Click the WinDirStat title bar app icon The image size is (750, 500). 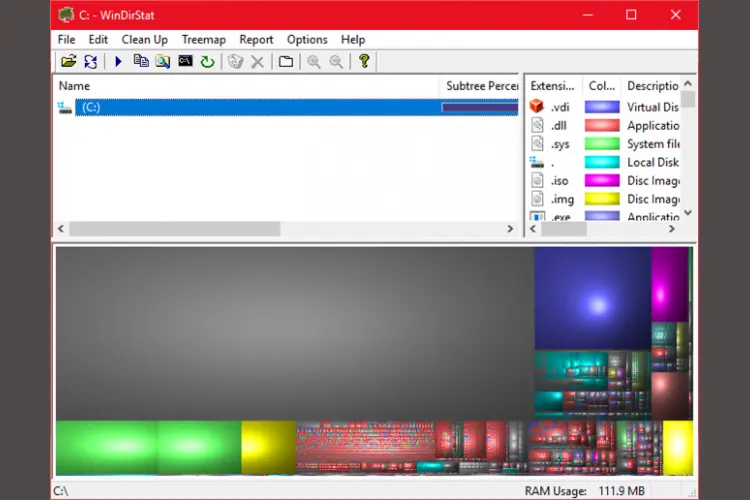pyautogui.click(x=66, y=15)
